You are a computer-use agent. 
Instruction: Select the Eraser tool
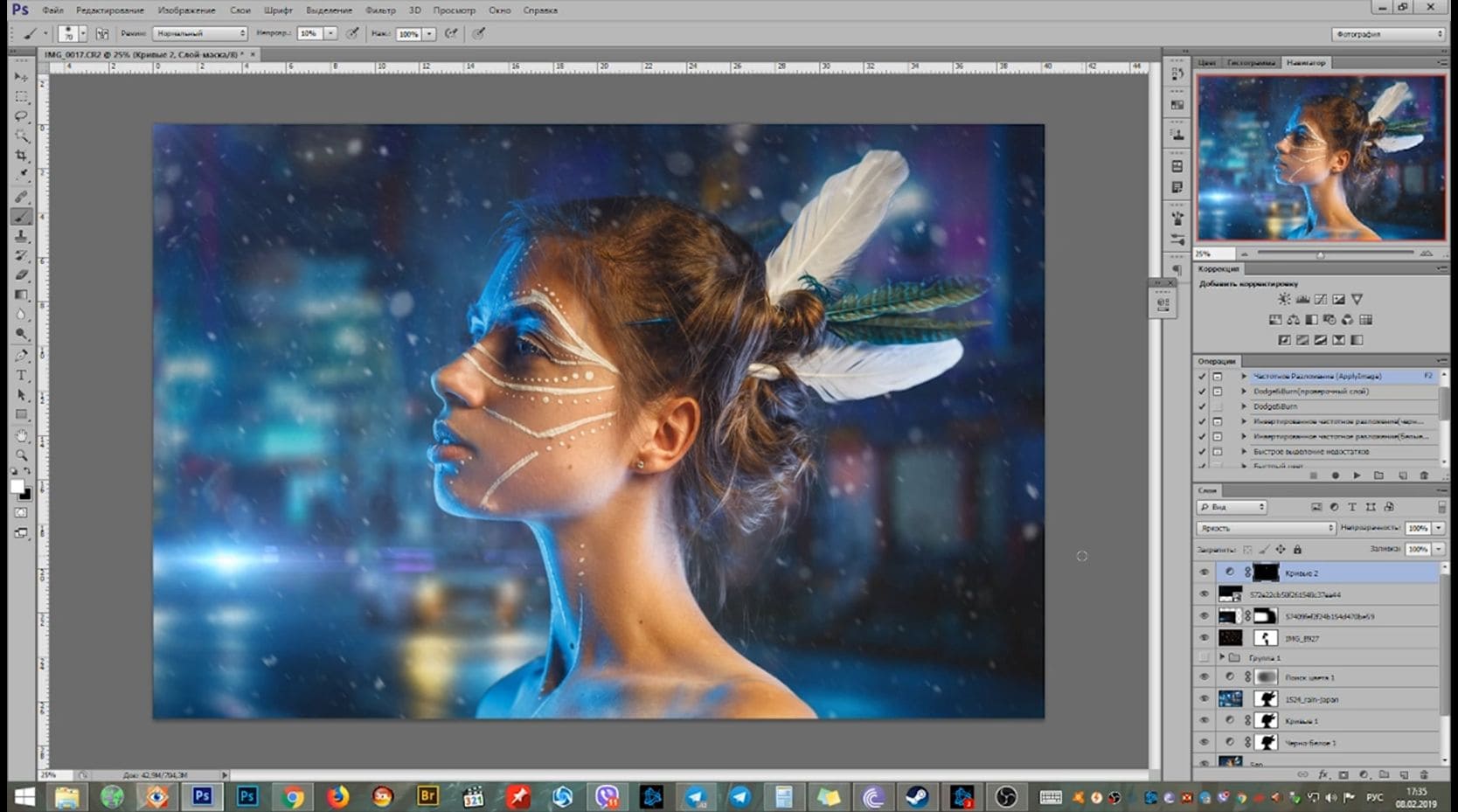point(22,274)
